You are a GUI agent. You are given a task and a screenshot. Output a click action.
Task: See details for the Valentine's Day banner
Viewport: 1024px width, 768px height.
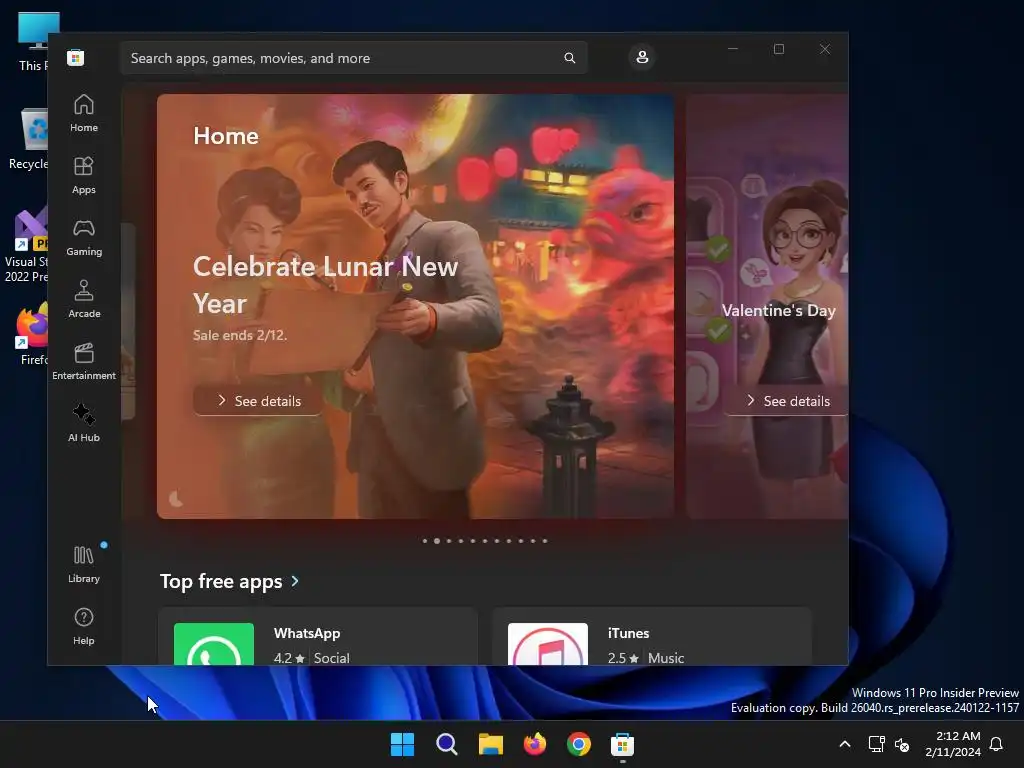pyautogui.click(x=787, y=401)
